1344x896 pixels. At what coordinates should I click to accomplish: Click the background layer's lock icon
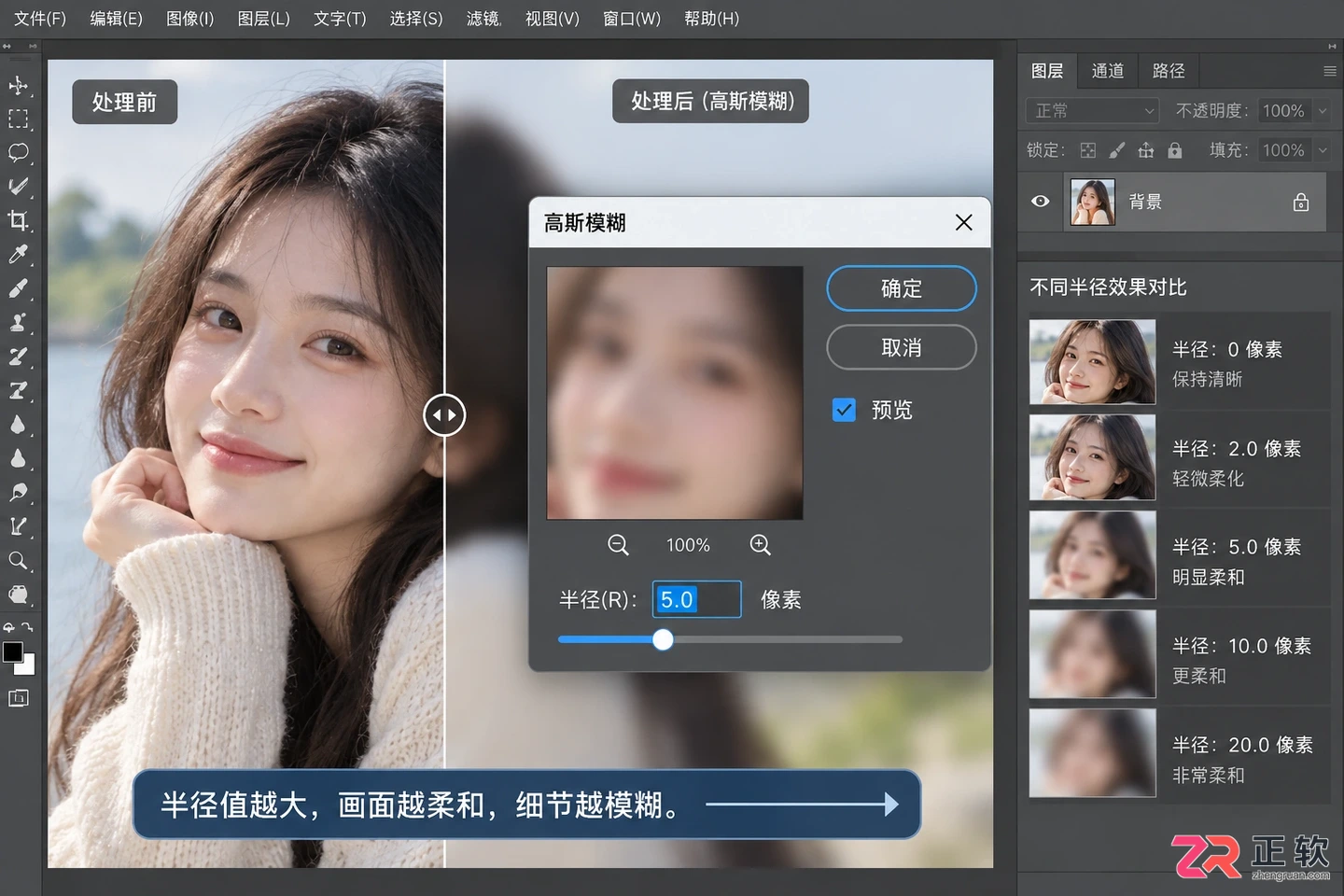[1300, 202]
